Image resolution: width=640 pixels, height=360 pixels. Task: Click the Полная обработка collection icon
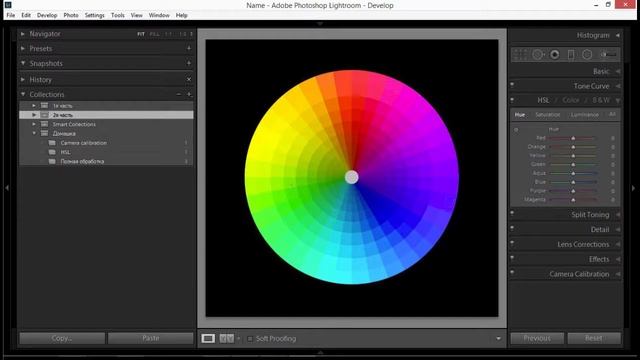coord(52,161)
